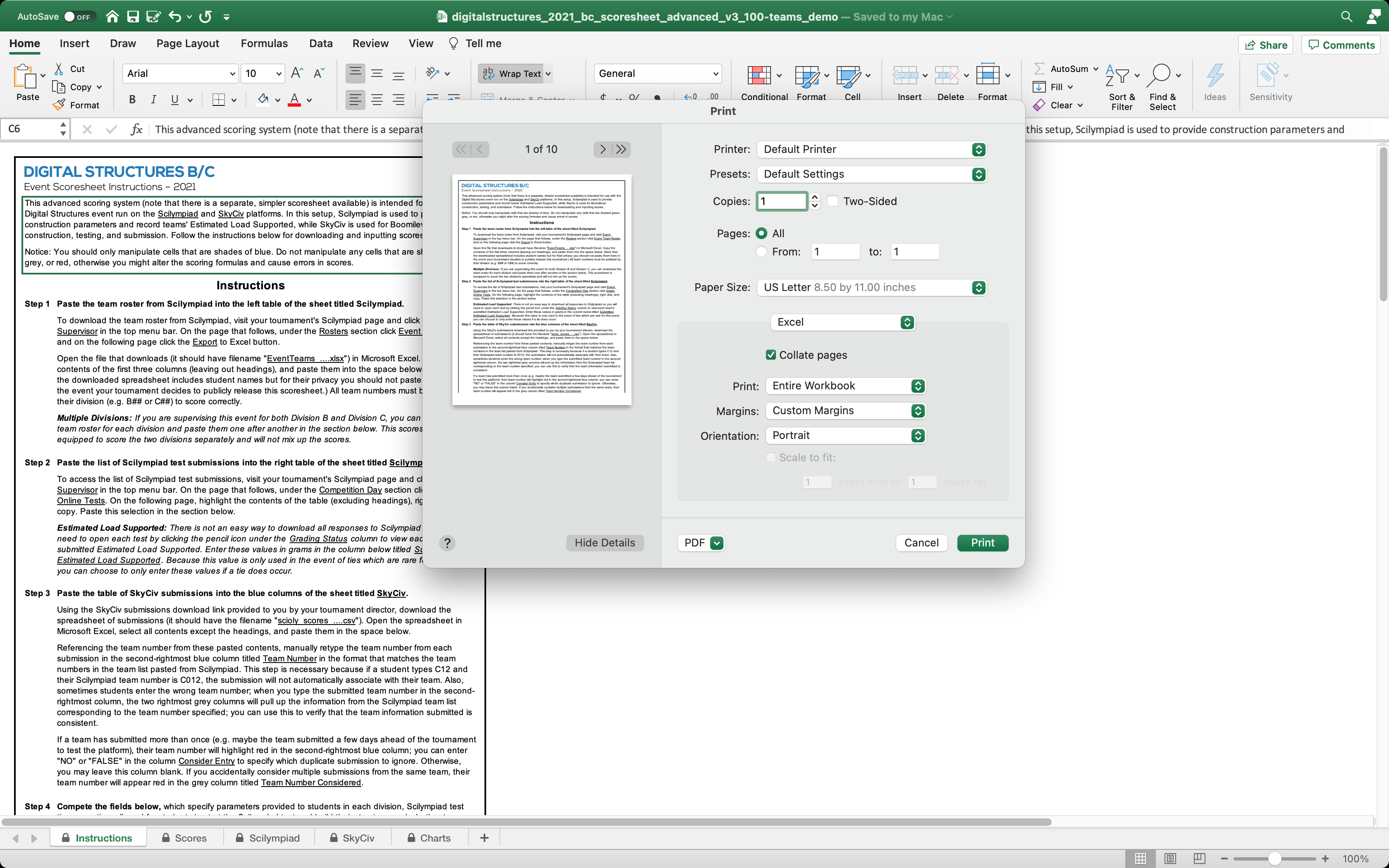Click the Bold formatting icon
1389x868 pixels.
point(132,100)
